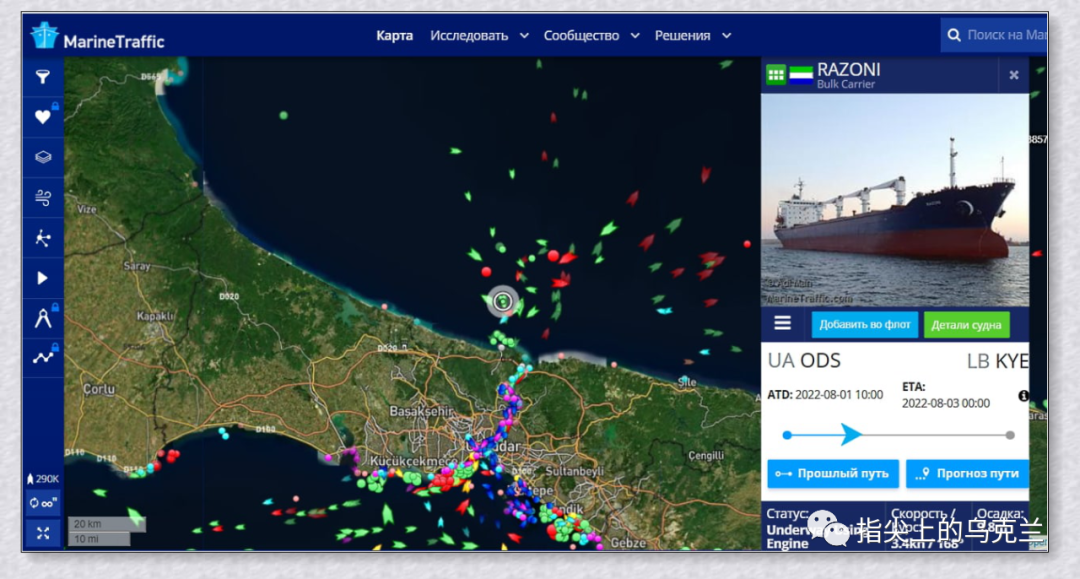Click the Gebze label on map
Screen dimensions: 1080x579
(627, 543)
